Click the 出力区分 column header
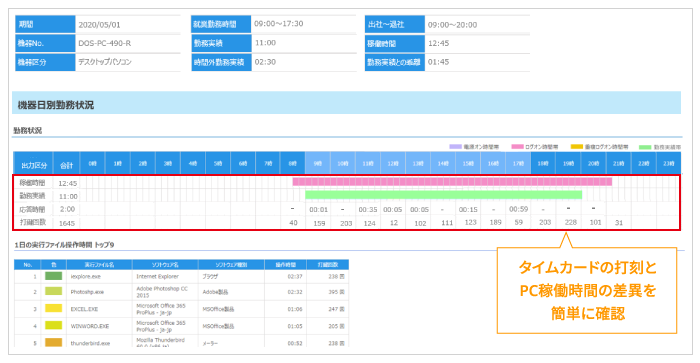The height and width of the screenshot is (363, 700). [33, 164]
